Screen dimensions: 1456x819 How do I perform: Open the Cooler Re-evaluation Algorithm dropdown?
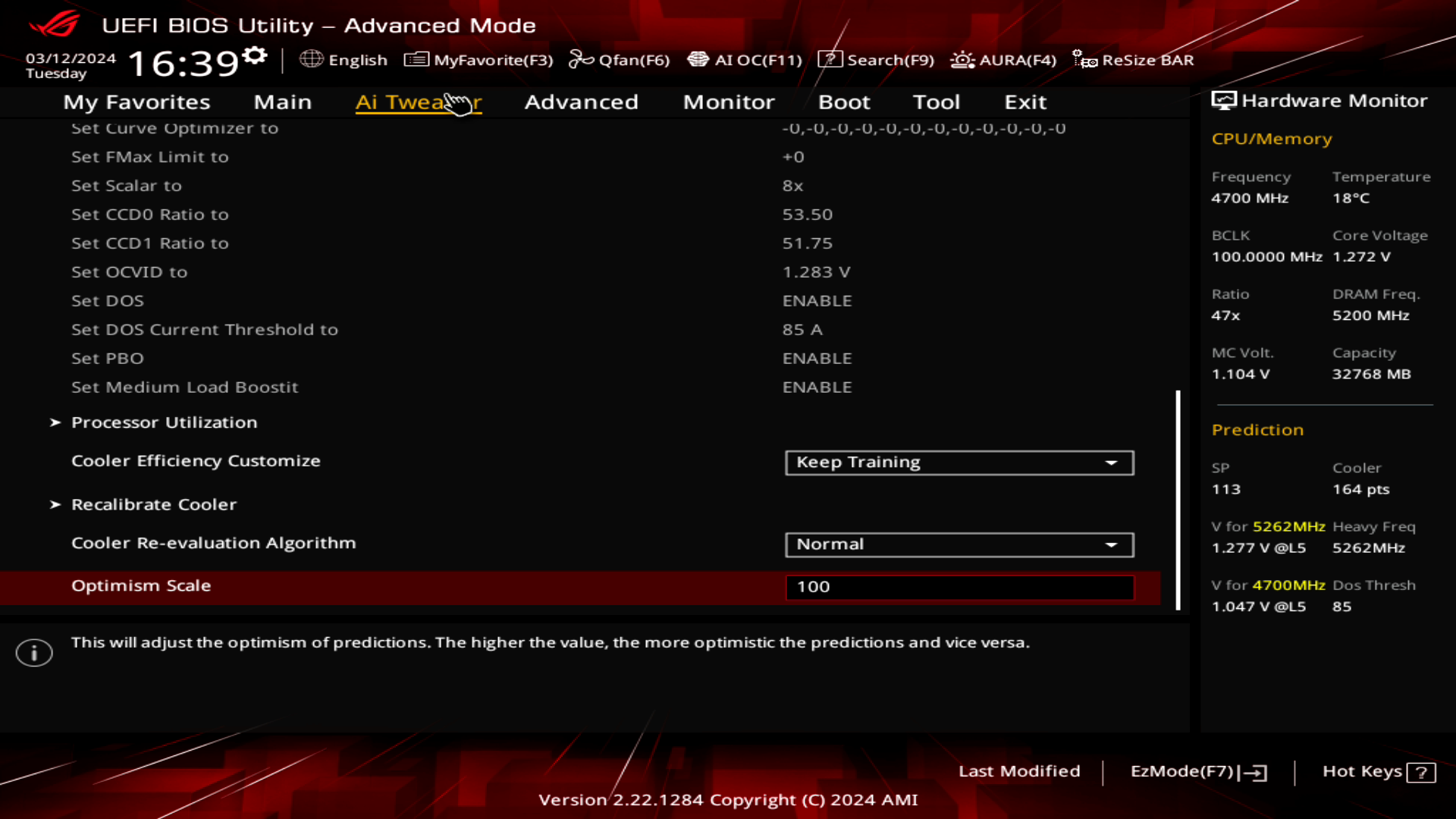coord(959,544)
